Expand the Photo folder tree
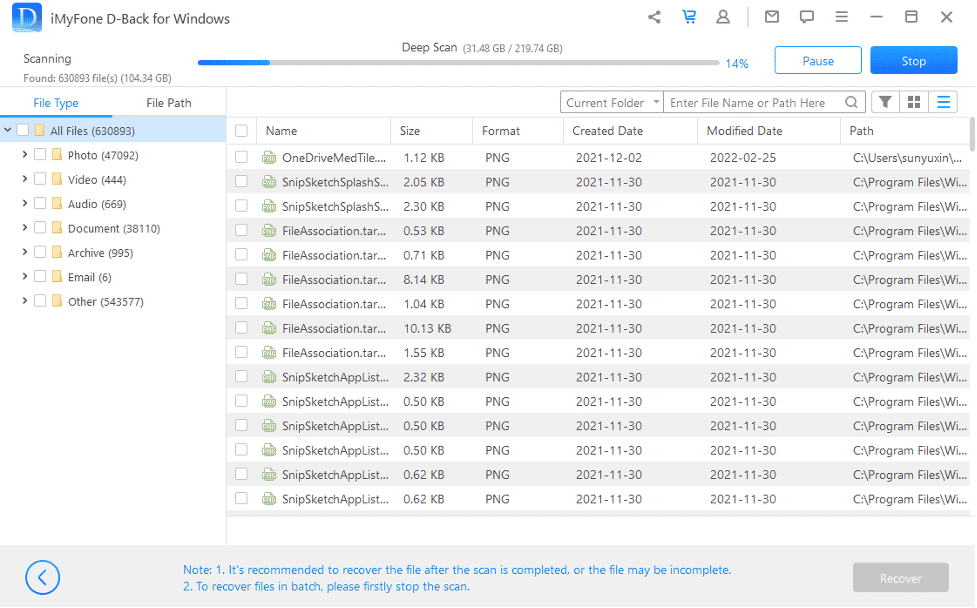Viewport: 977px width, 608px height. pyautogui.click(x=24, y=154)
